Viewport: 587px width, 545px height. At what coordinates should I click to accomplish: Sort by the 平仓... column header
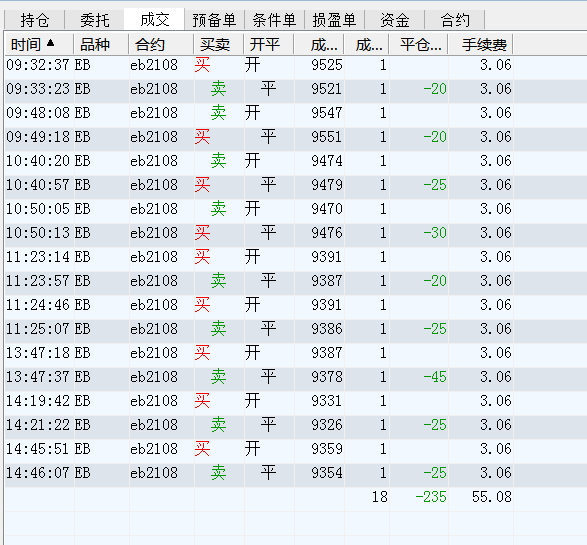coord(419,45)
